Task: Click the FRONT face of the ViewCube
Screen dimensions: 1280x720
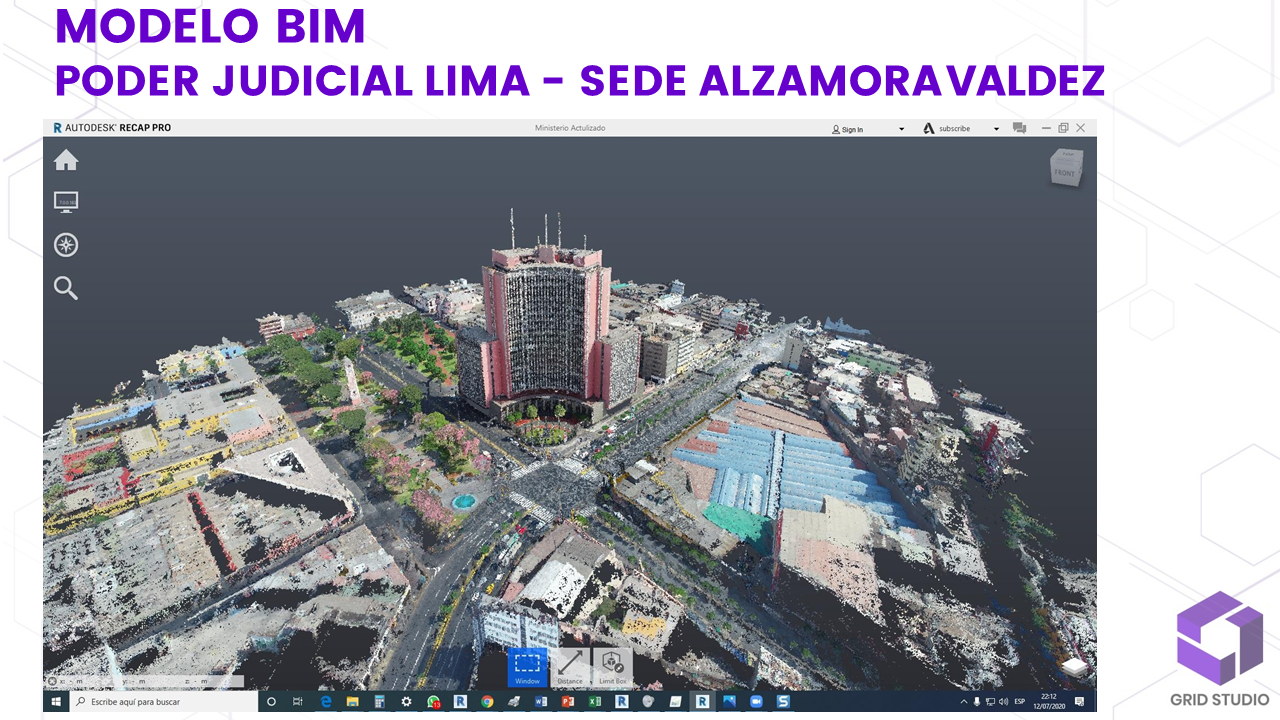Action: coord(1065,170)
